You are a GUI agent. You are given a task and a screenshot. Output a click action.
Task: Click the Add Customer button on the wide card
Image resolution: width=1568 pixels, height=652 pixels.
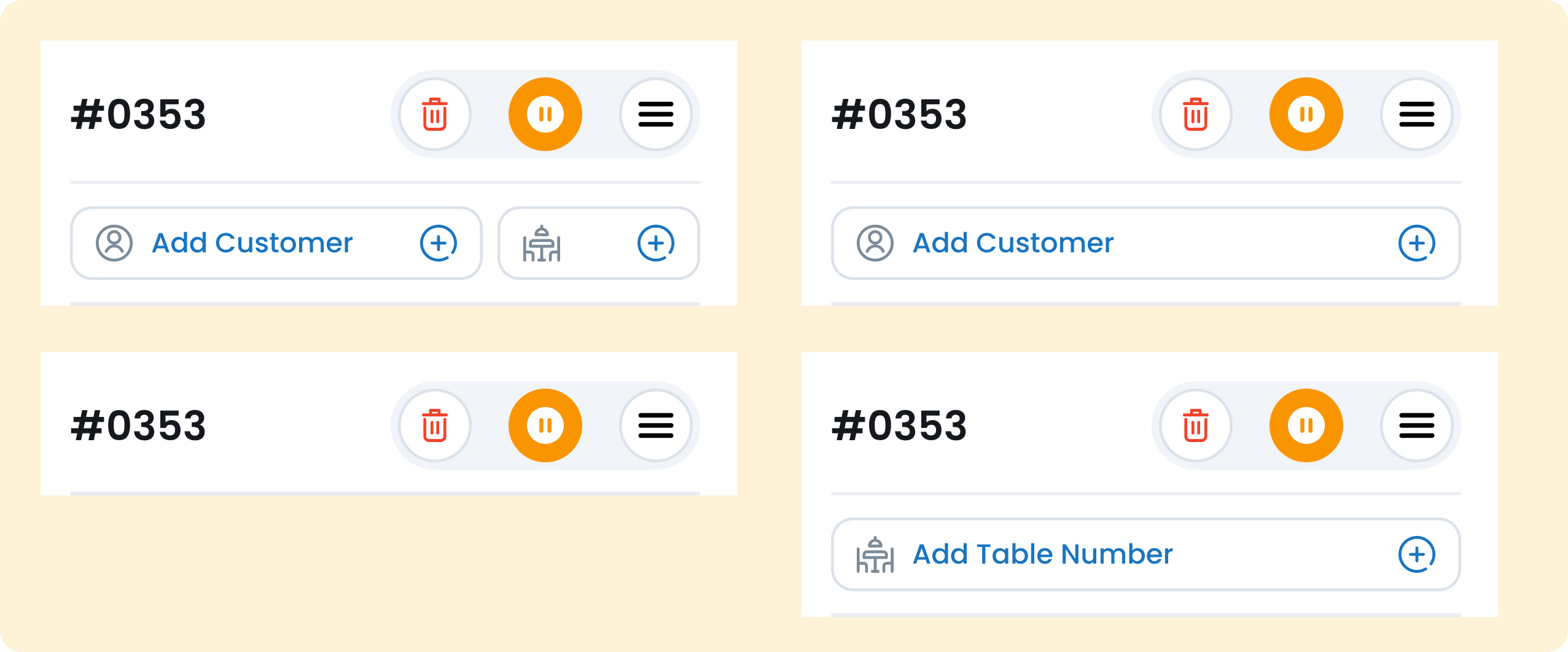click(1012, 243)
